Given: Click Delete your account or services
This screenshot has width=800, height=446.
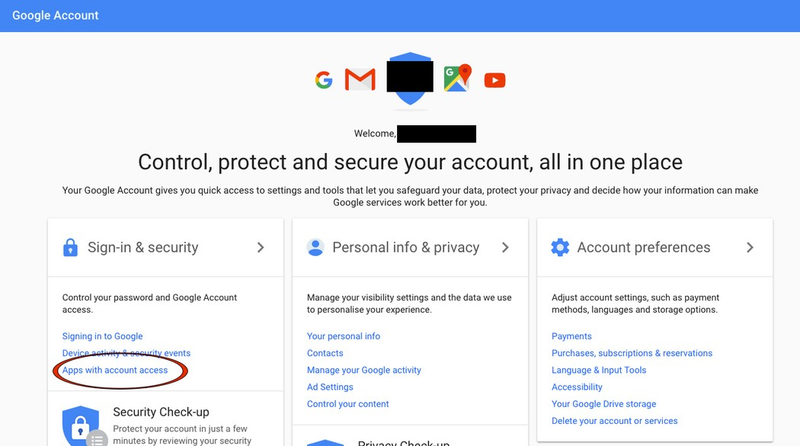Looking at the screenshot, I should 614,421.
